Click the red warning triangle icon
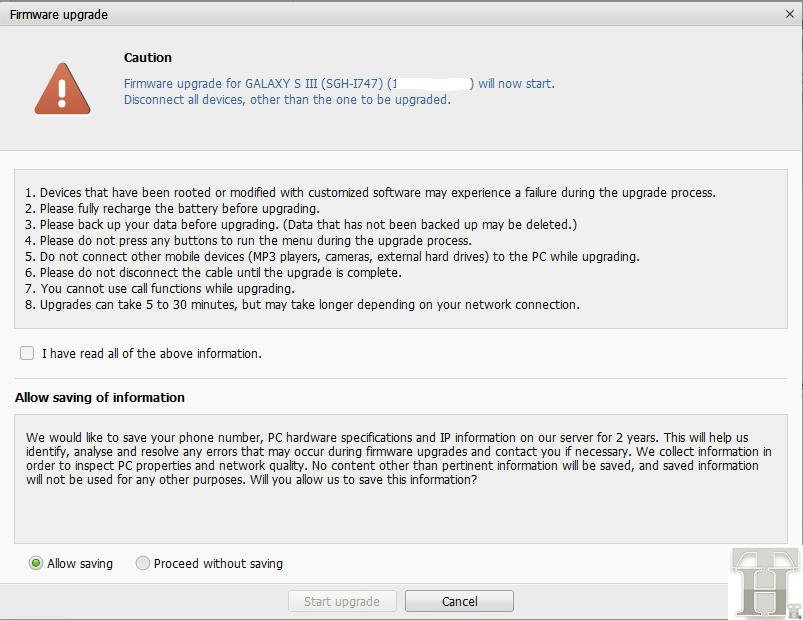Viewport: 803px width, 620px height. click(x=62, y=89)
